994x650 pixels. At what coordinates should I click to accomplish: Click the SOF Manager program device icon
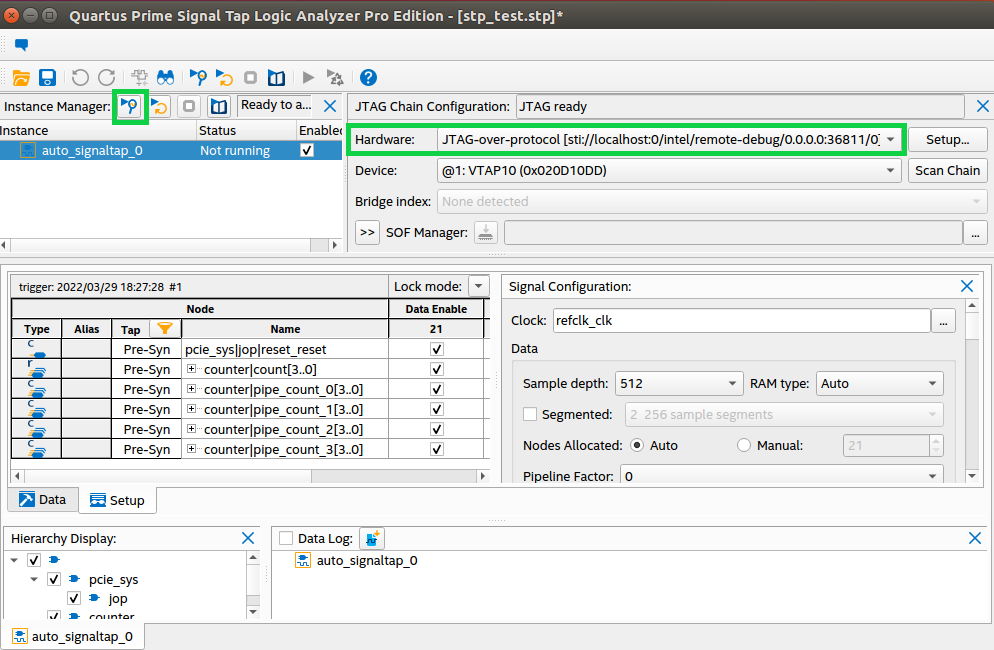click(485, 232)
